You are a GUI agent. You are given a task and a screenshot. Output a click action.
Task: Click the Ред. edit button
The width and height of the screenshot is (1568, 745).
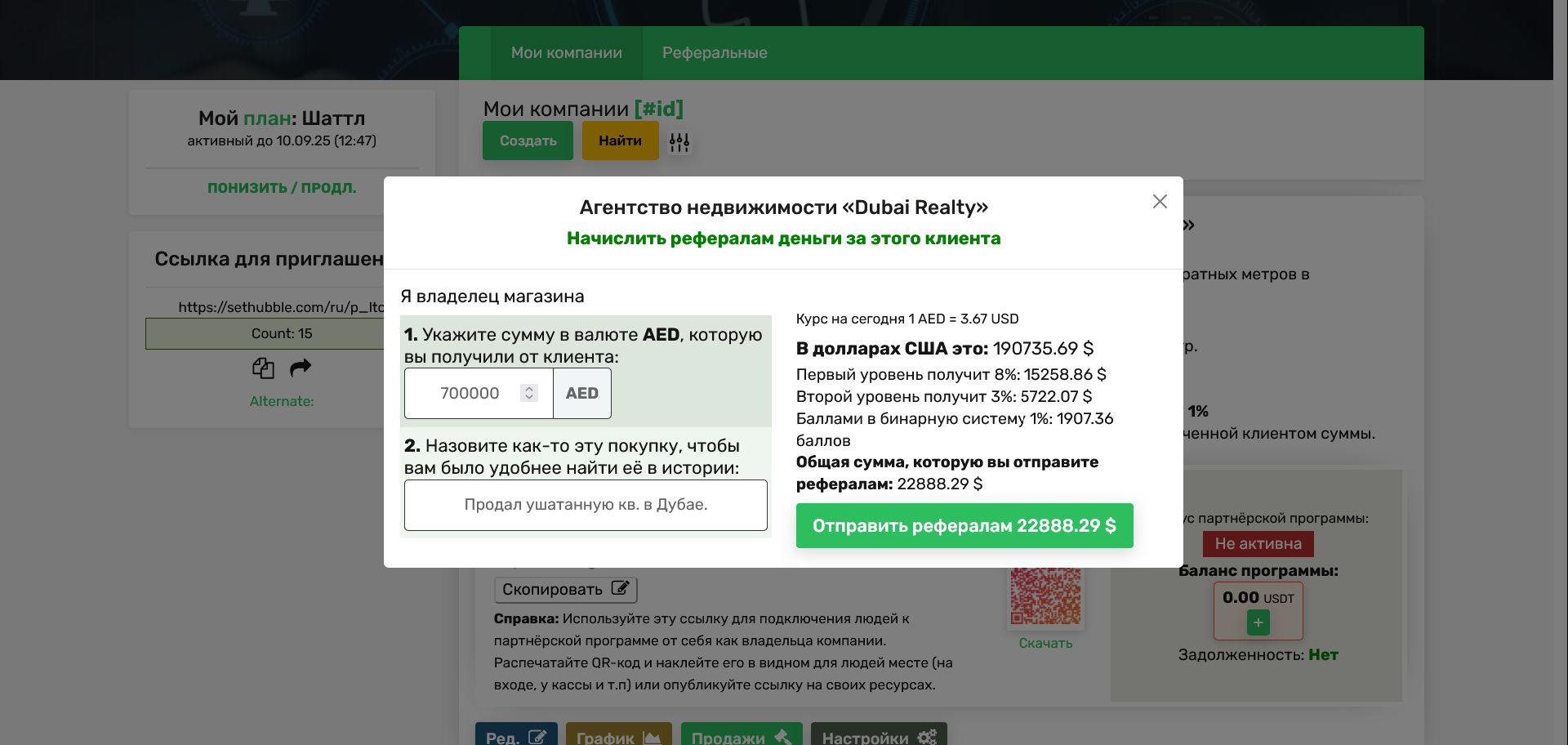tap(516, 735)
